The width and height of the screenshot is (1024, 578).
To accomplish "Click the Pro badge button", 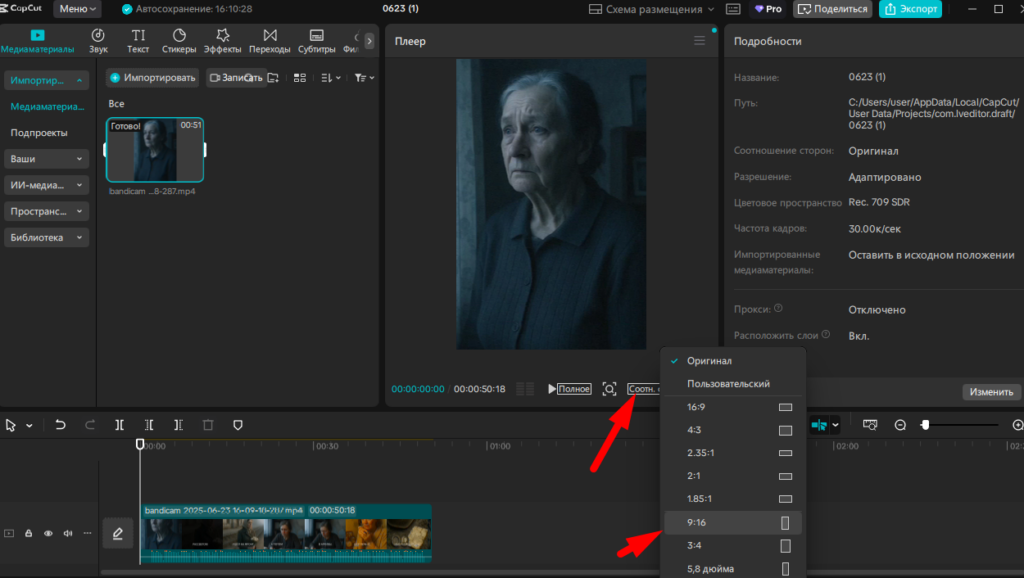I will [769, 9].
